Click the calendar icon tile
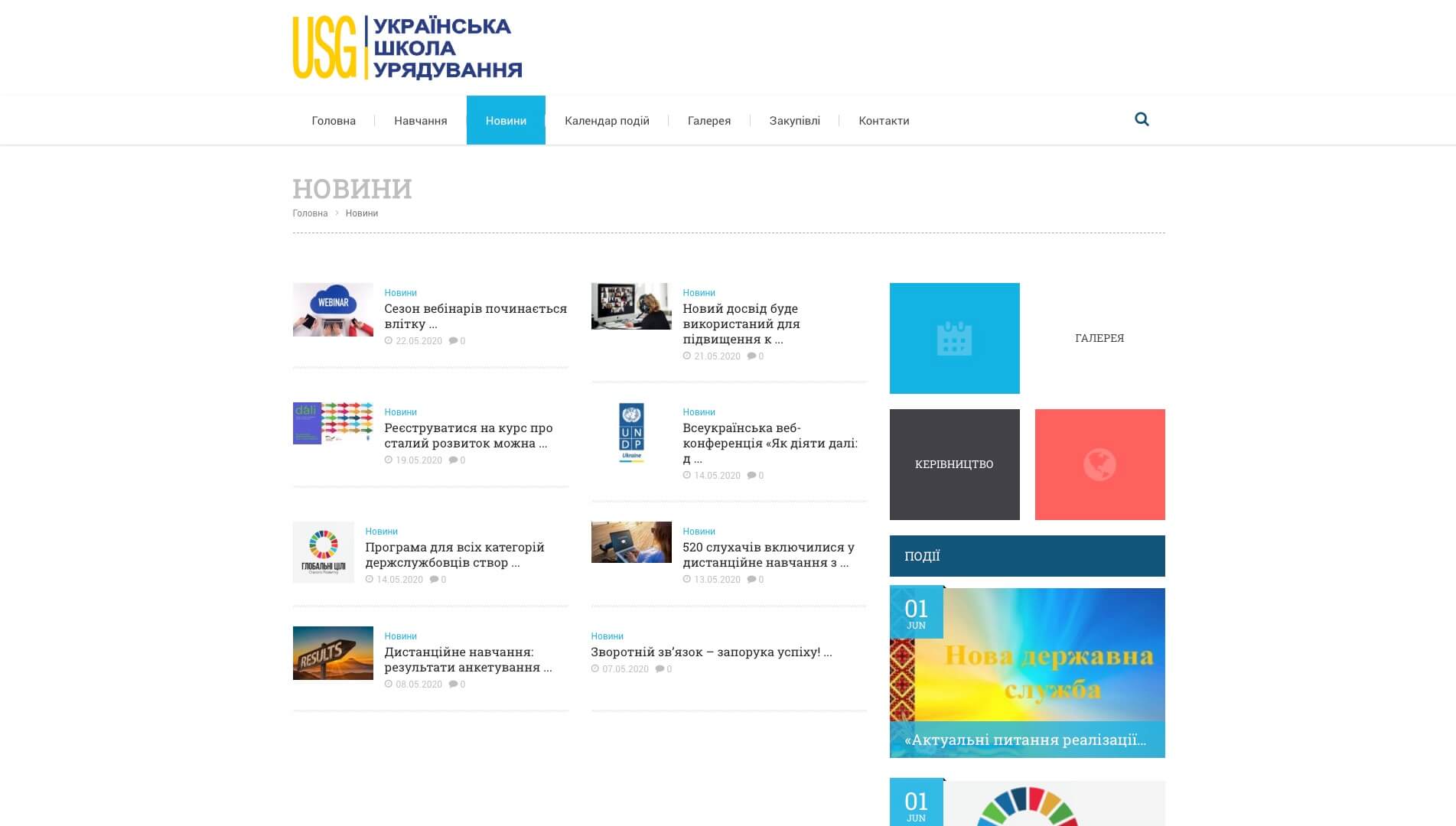 pos(954,338)
